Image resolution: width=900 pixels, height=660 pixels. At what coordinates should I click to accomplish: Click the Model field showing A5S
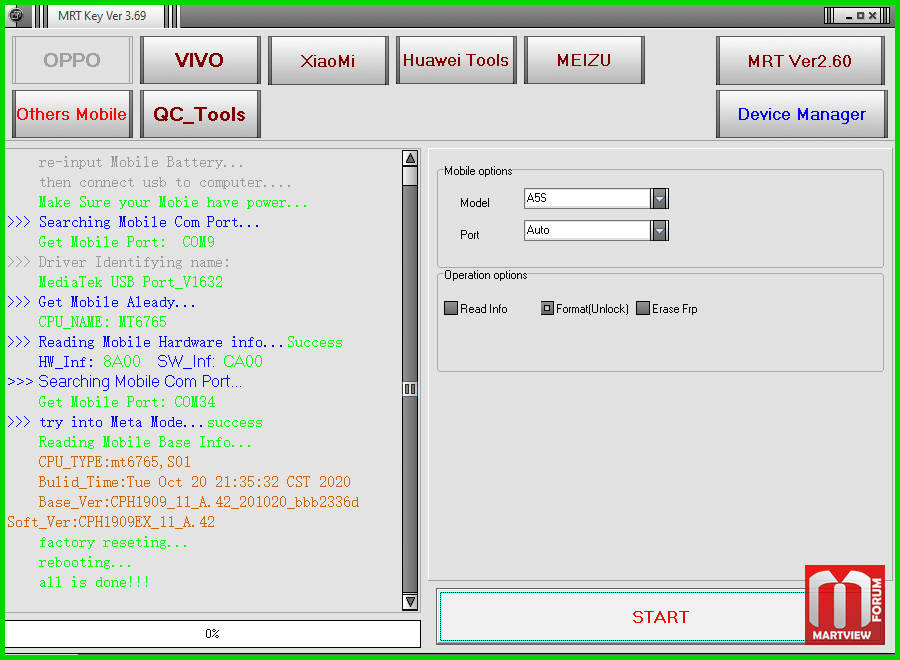click(x=587, y=199)
